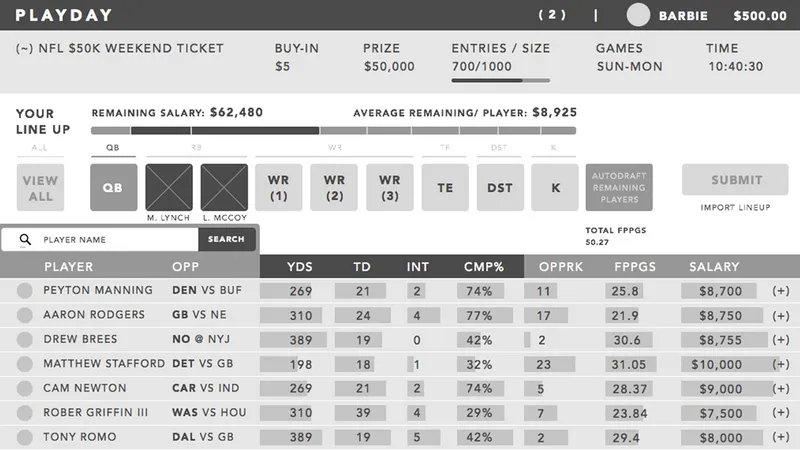Screen dimensions: 800x450
Task: Select Tony Romo row circle
Action: [25, 438]
